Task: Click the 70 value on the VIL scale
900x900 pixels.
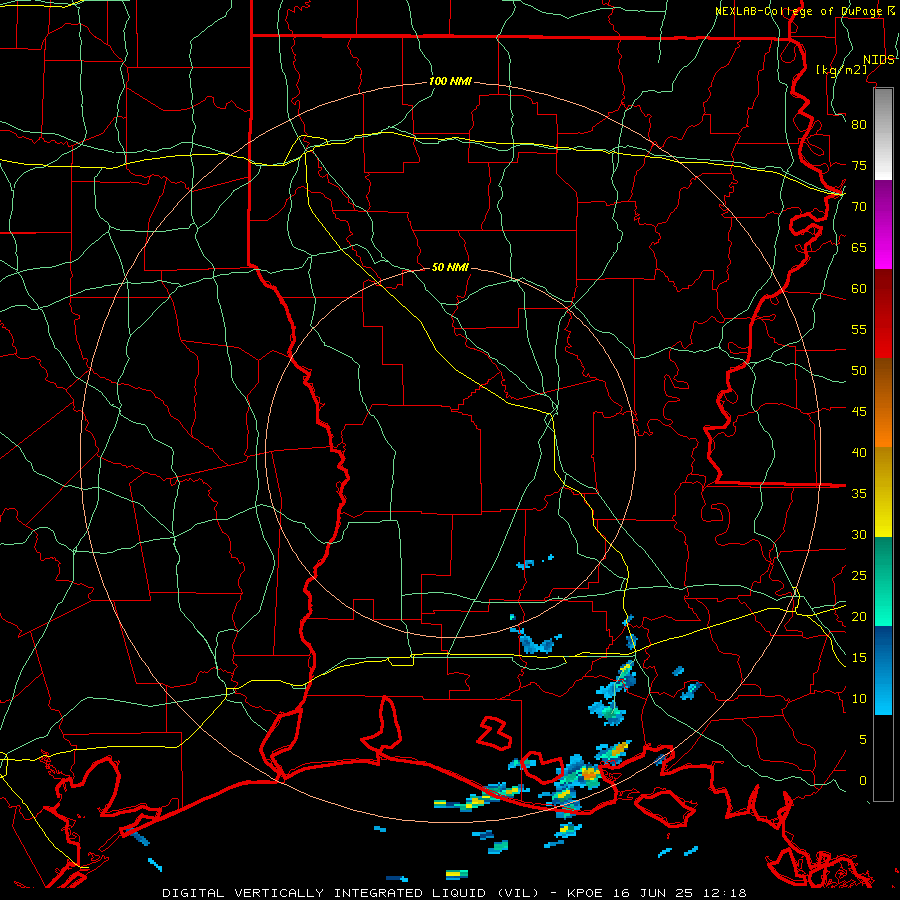Action: tap(859, 207)
